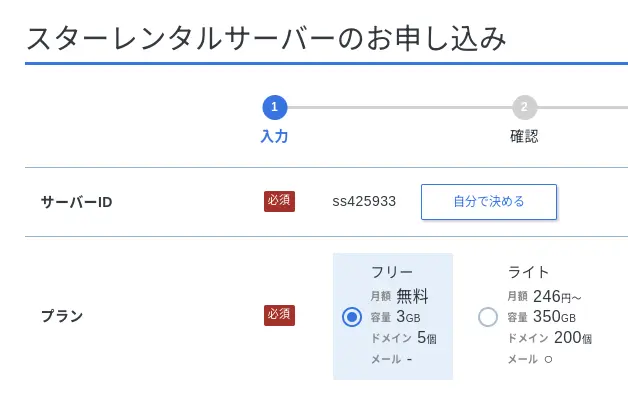This screenshot has height=396, width=628.
Task: Click the 自分で決める button
Action: coord(489,202)
